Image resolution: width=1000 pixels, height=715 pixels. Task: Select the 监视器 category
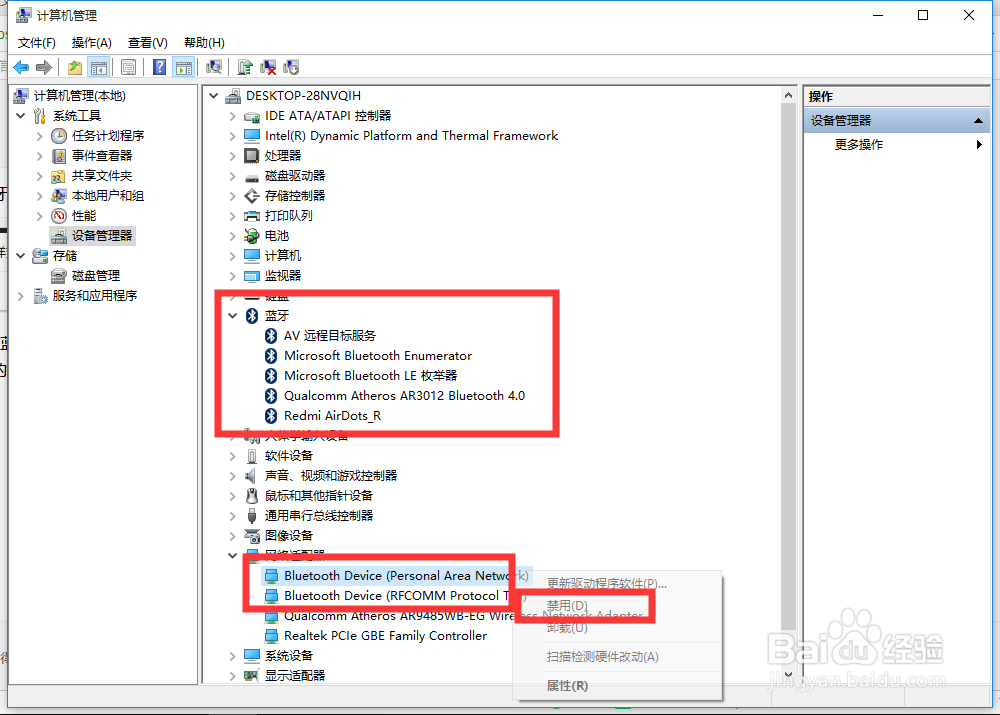click(283, 276)
